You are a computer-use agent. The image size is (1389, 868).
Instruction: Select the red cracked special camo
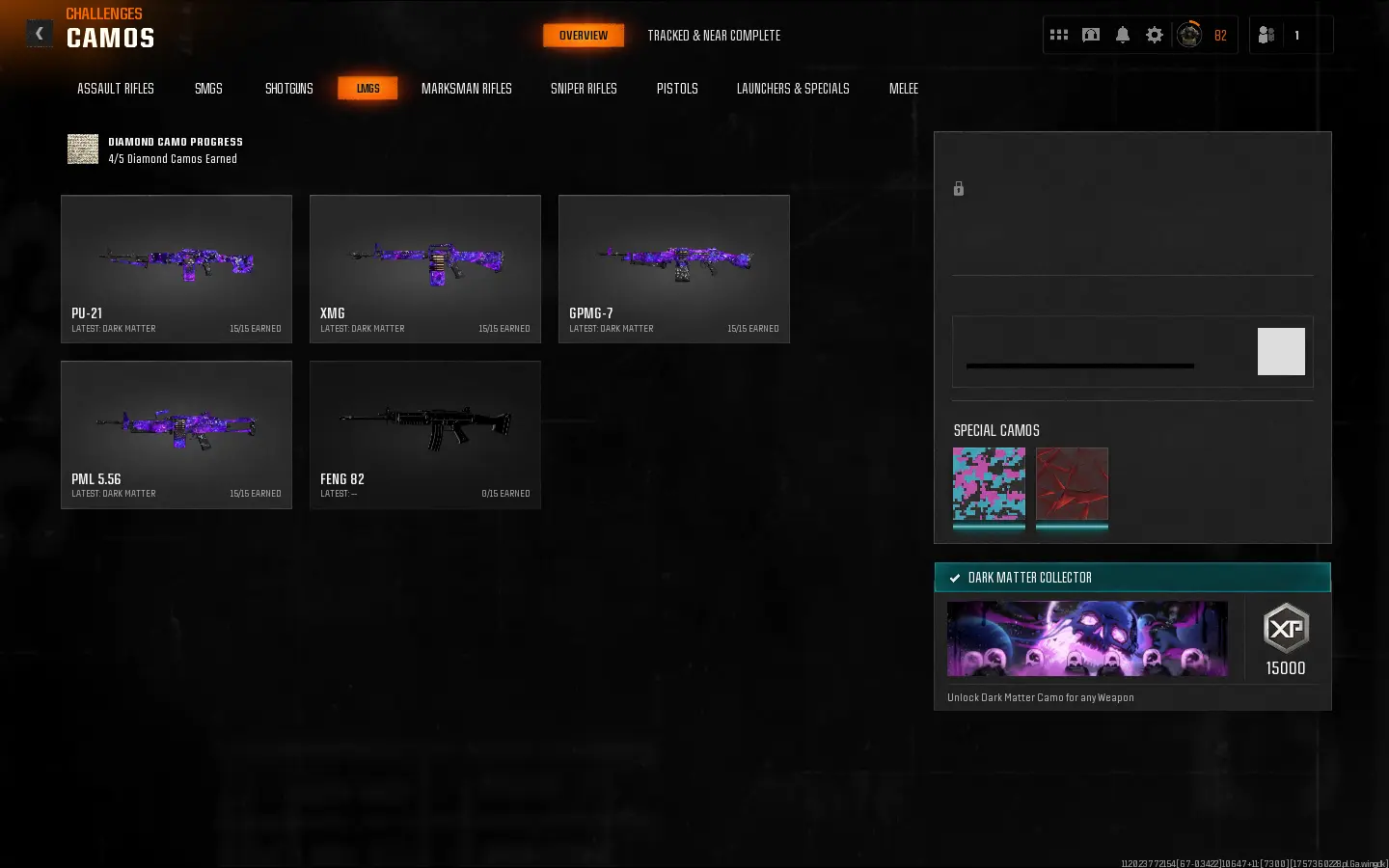1072,484
